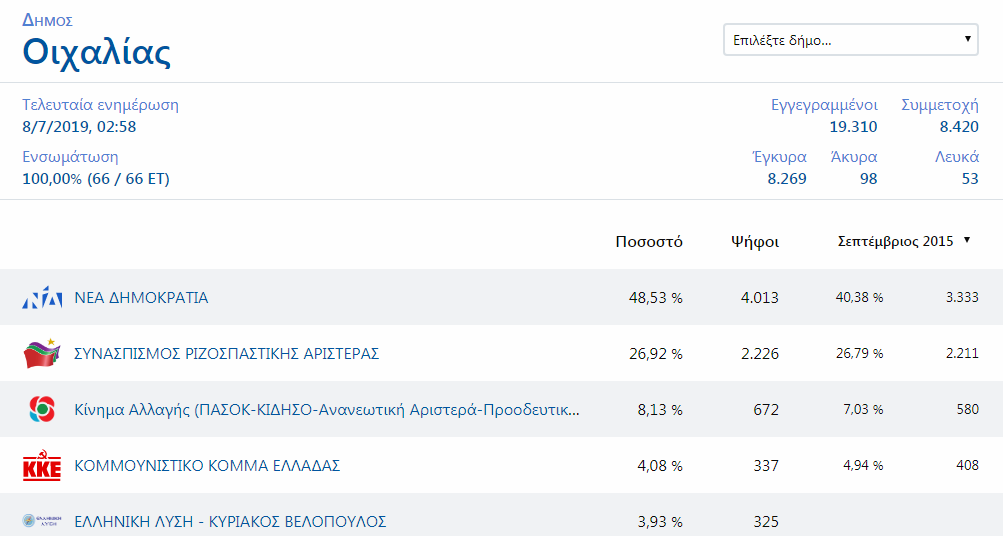Click the Οιχαλίας municipality title
1003x536 pixels.
[97, 52]
